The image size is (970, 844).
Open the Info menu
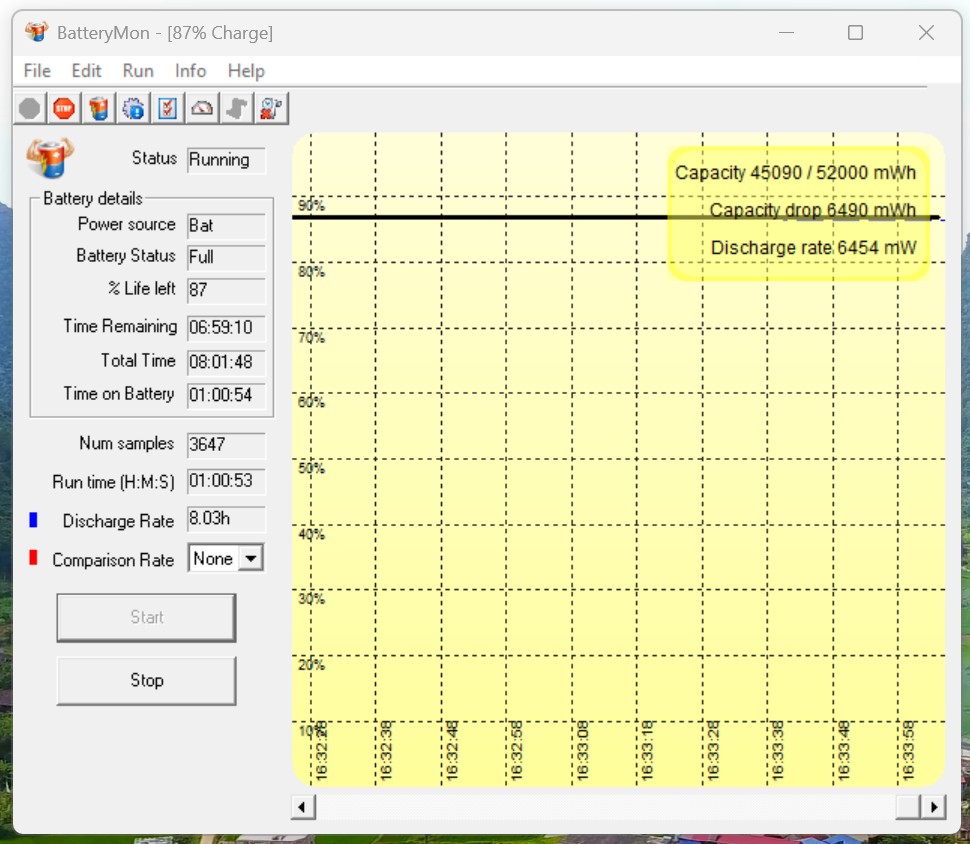pos(190,71)
